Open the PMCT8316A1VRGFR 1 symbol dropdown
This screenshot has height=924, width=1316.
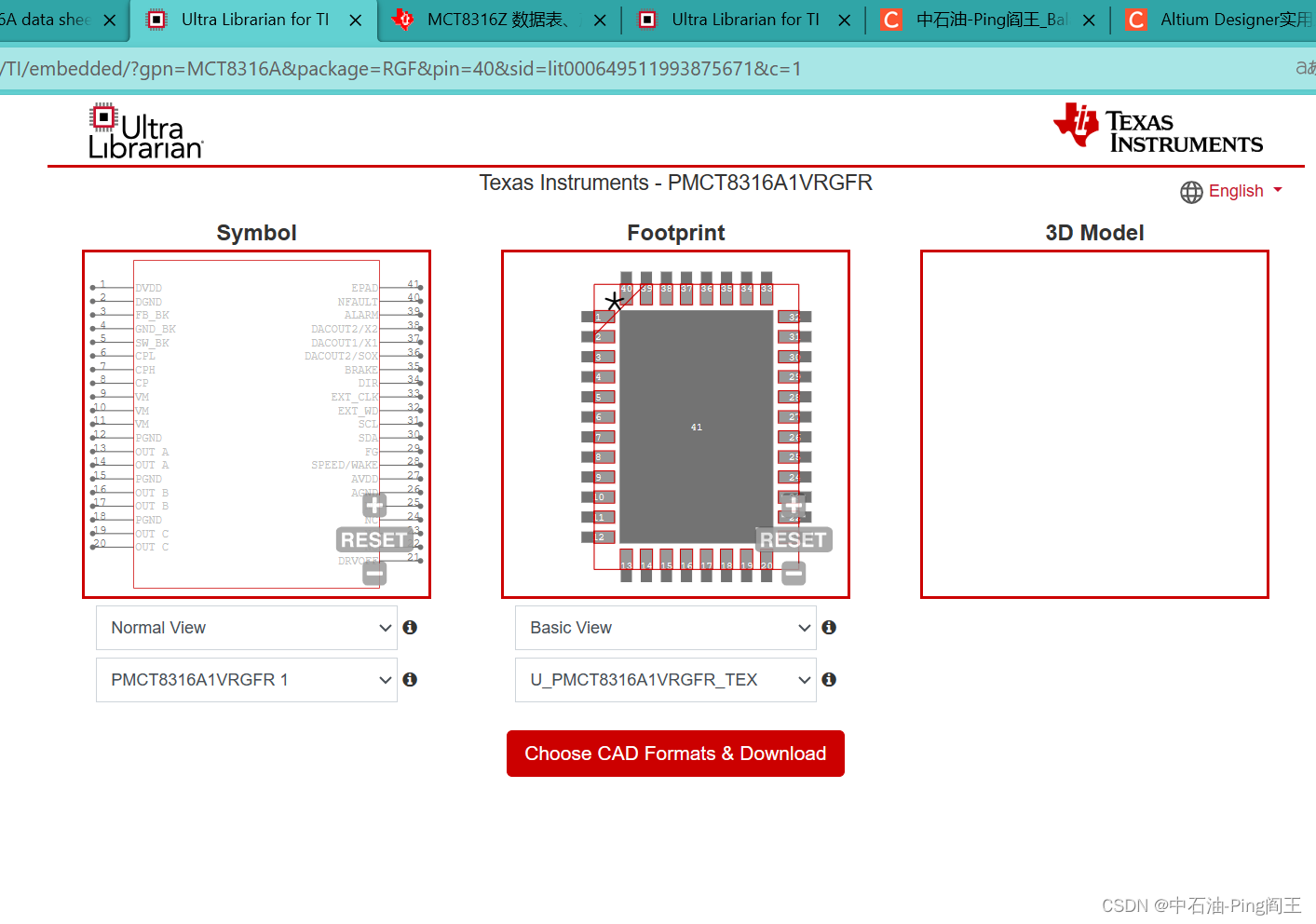tap(247, 680)
